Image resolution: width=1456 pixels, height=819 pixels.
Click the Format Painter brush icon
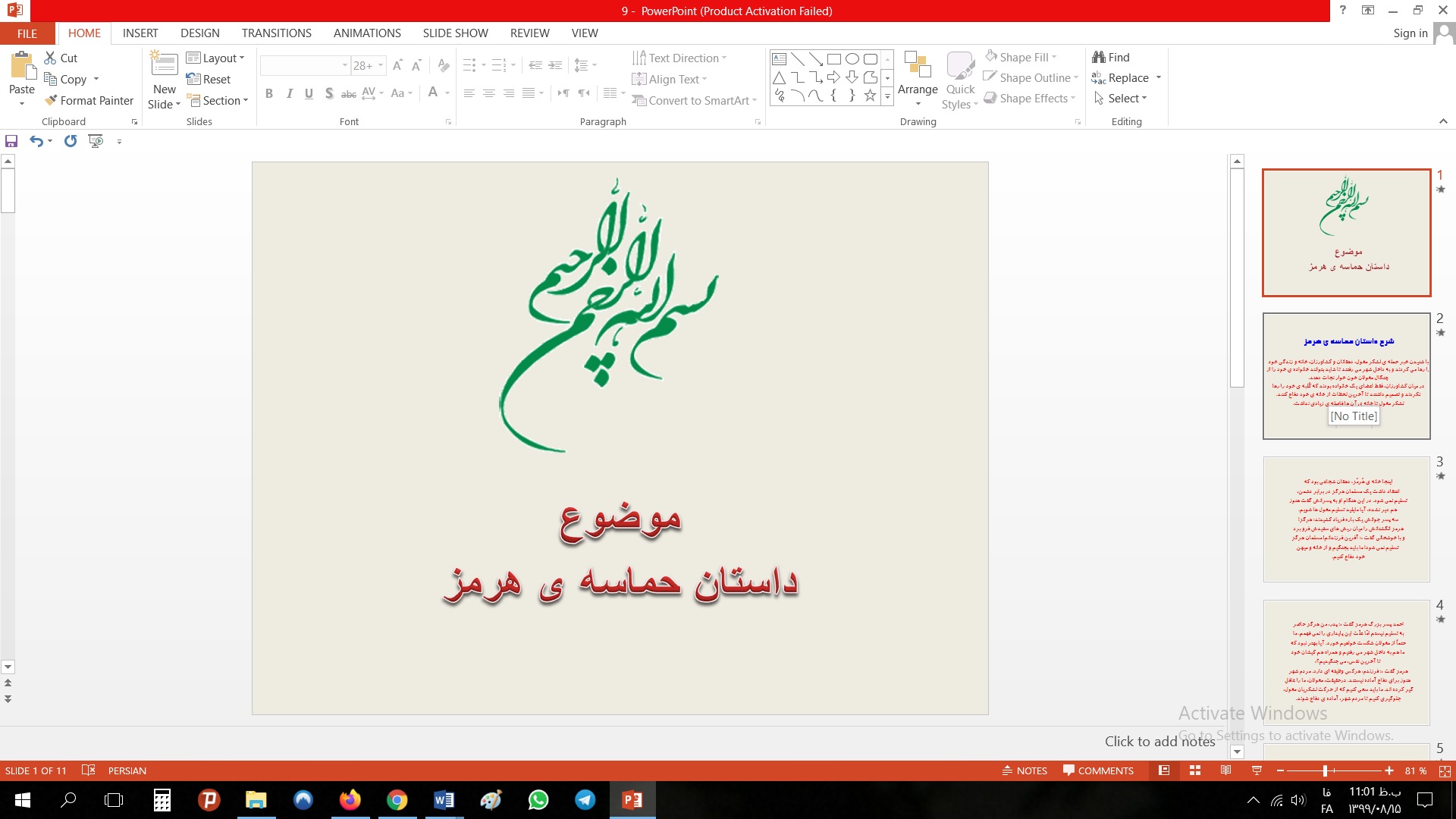[51, 100]
